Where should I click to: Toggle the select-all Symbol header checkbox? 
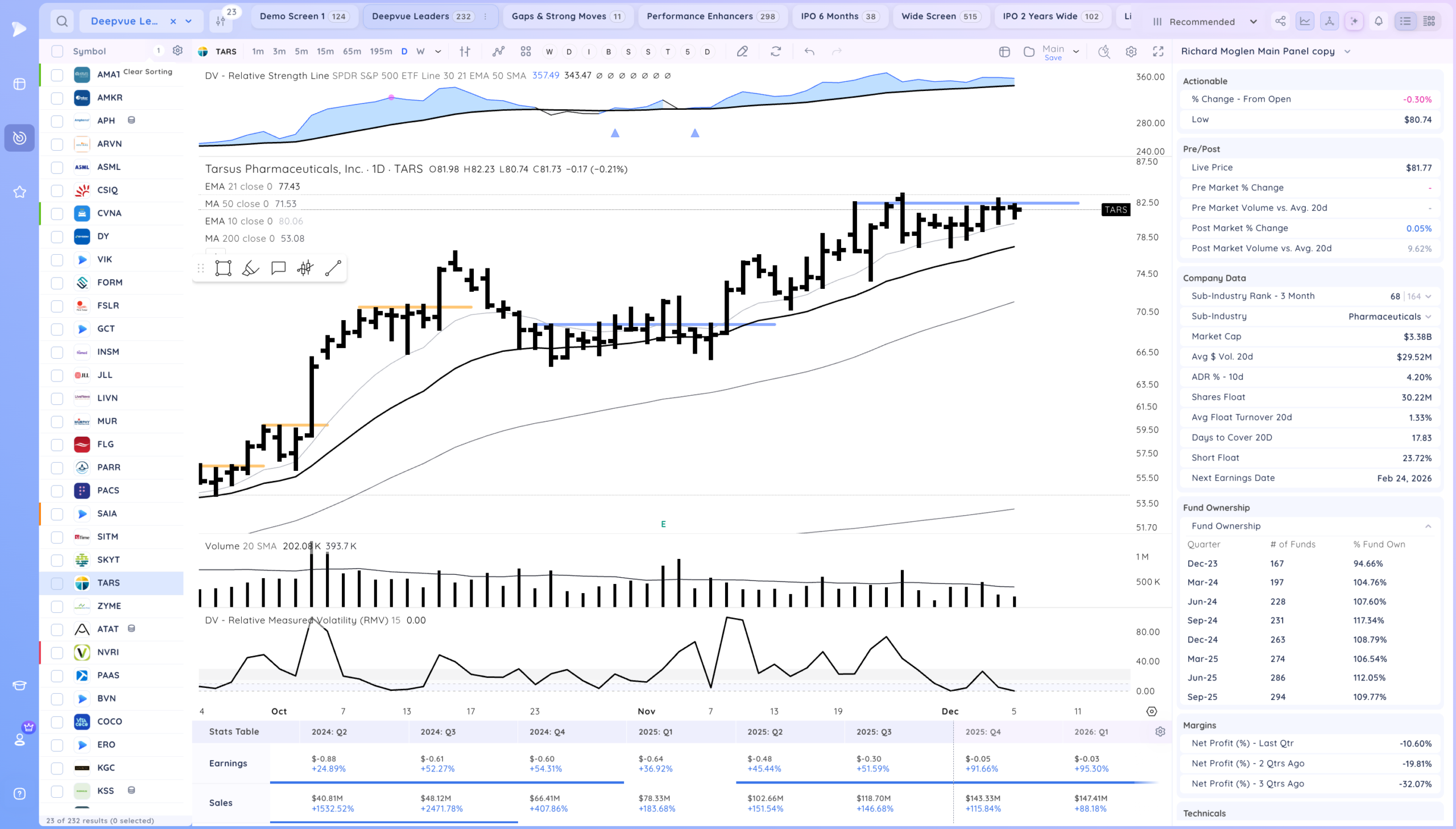click(x=57, y=51)
